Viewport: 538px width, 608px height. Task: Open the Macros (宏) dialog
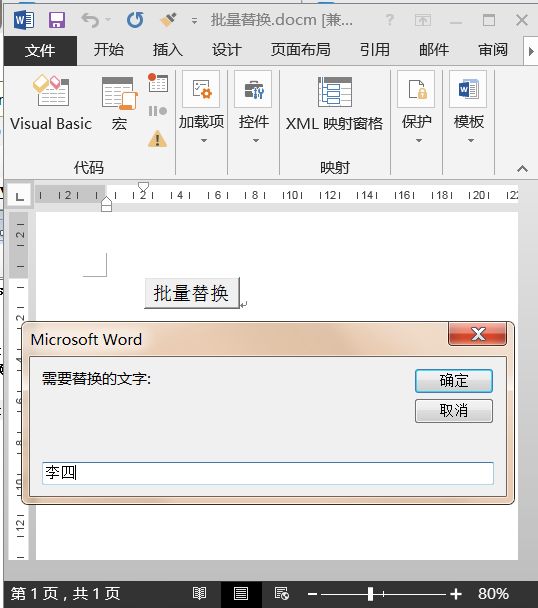pyautogui.click(x=119, y=103)
